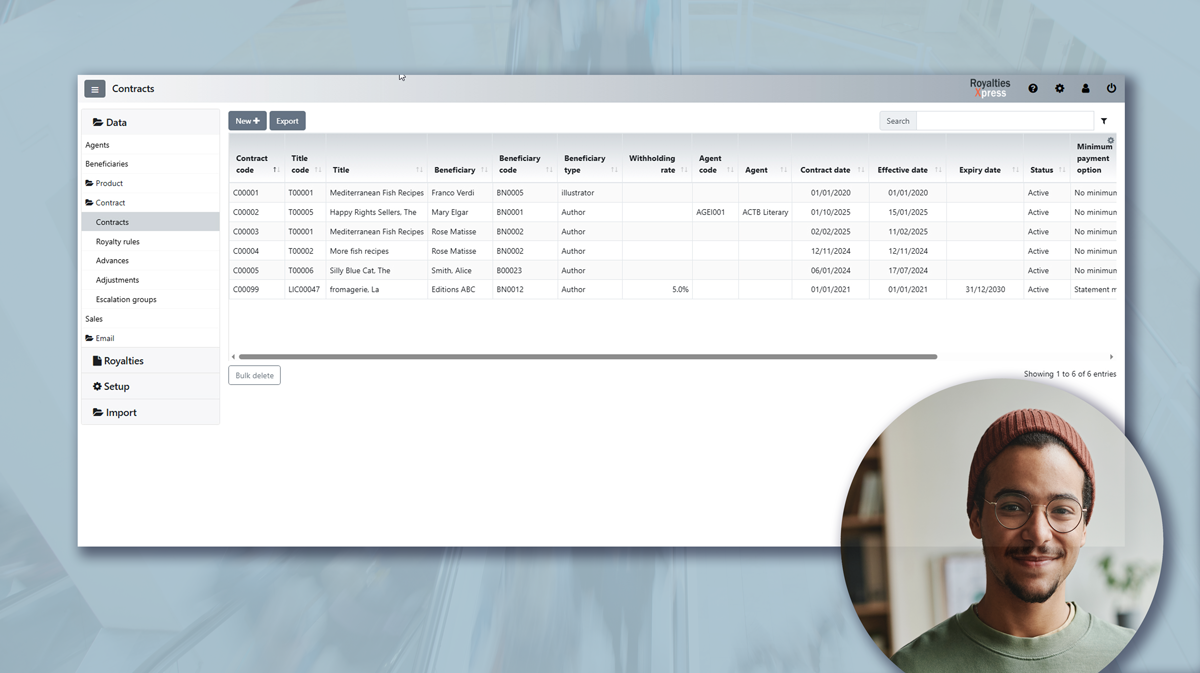Toggle sorting on the Title column

point(417,170)
